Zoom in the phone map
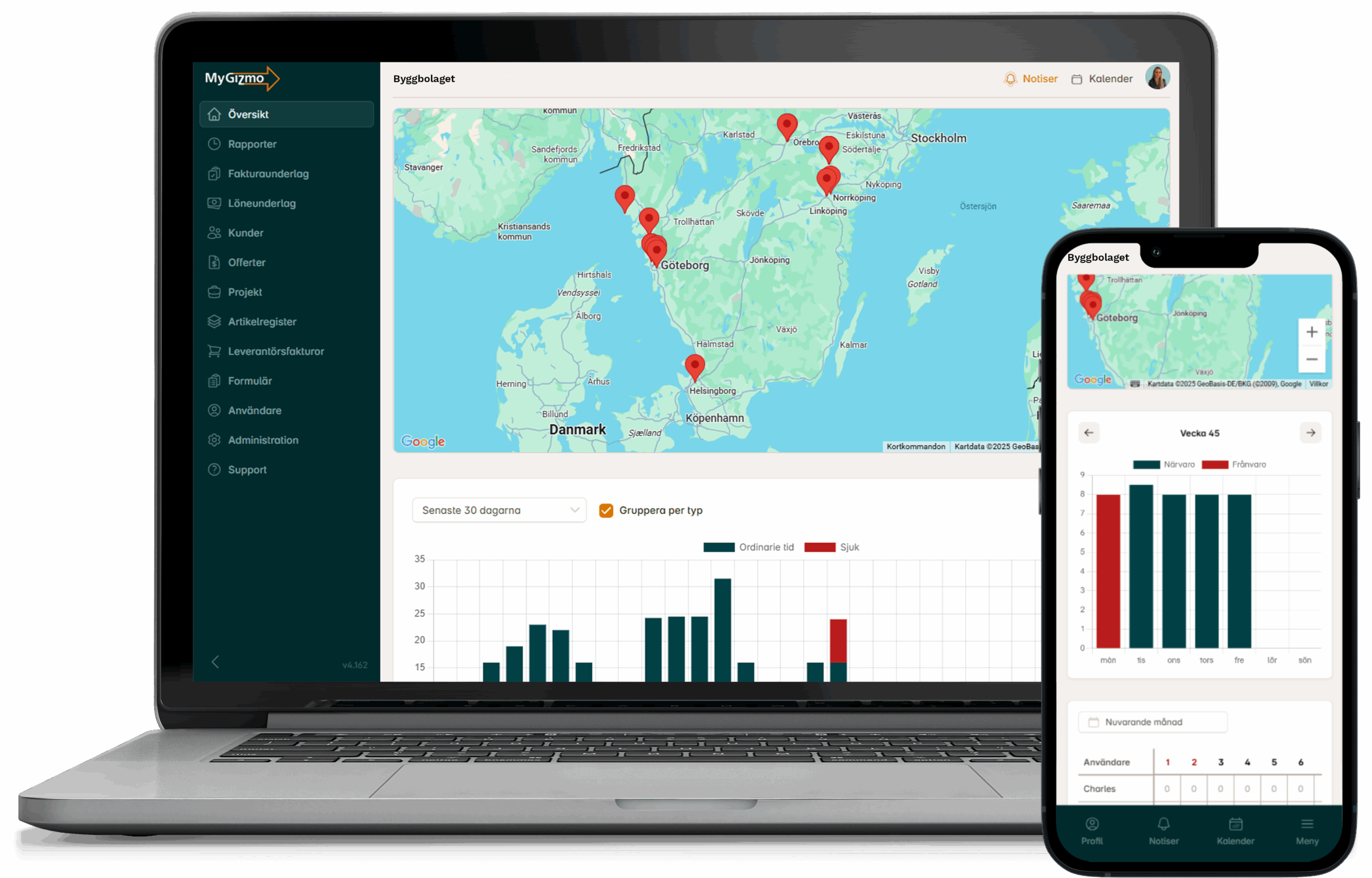Image resolution: width=1372 pixels, height=878 pixels. pos(1311,332)
